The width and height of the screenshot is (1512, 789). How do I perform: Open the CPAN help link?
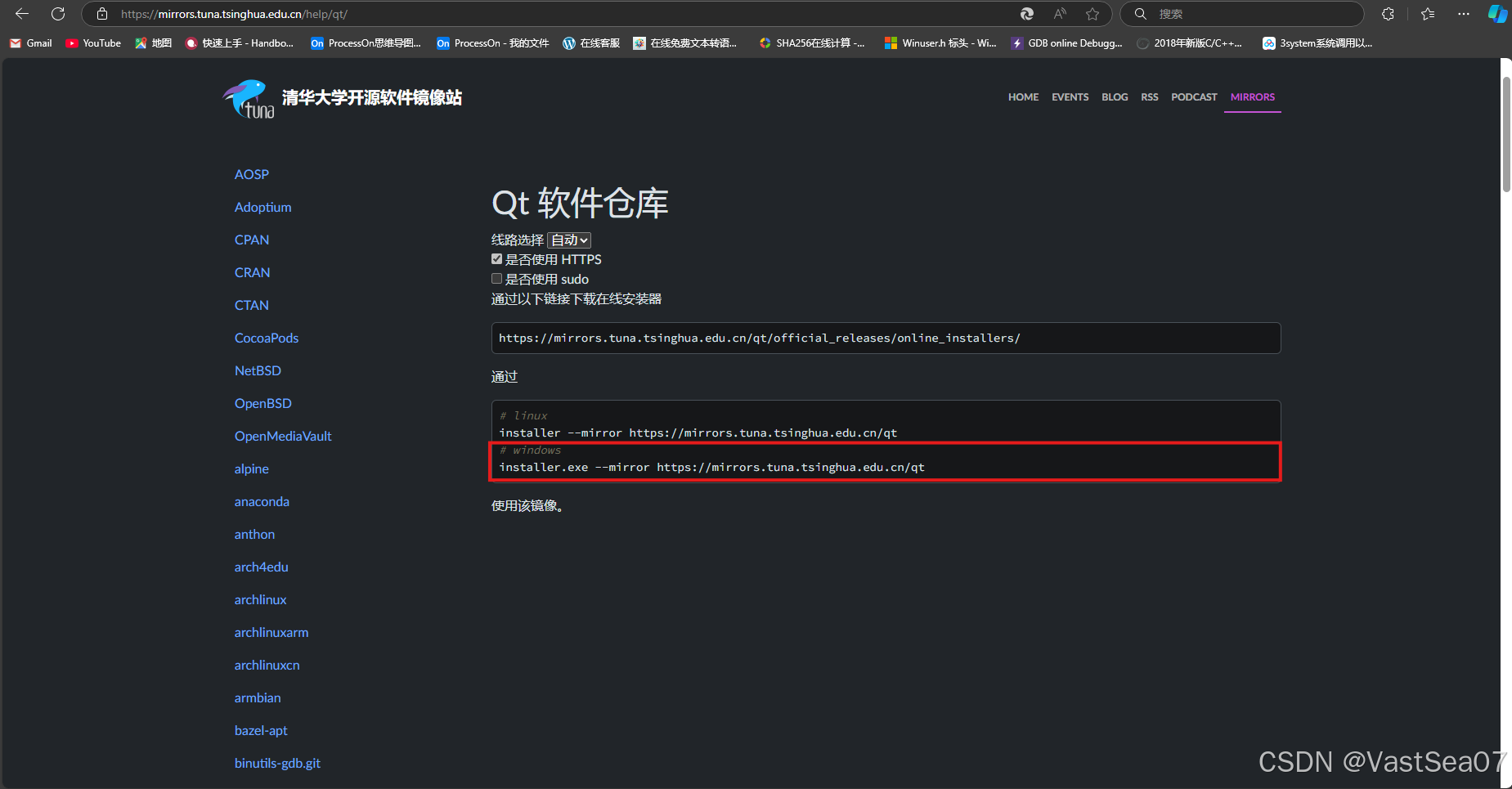252,240
